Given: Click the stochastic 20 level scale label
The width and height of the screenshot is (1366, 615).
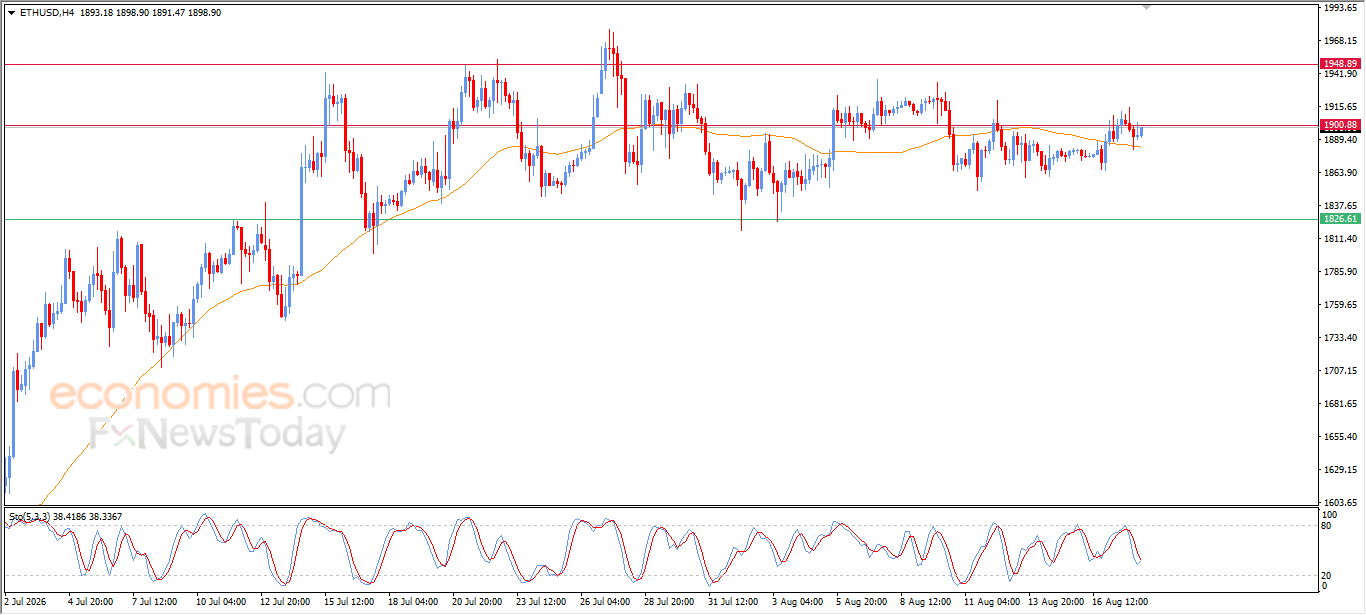Looking at the screenshot, I should [x=1327, y=575].
